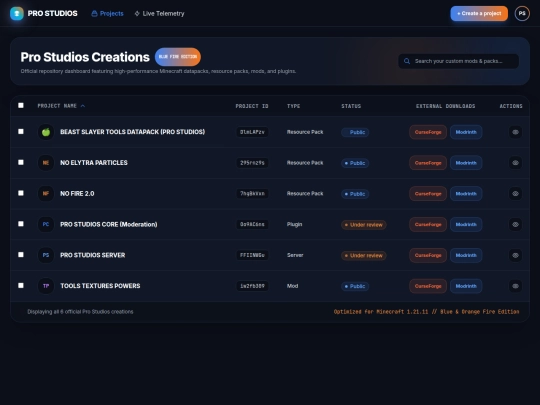
Task: Click eye icon for Pro Studios Server
Action: tap(515, 255)
